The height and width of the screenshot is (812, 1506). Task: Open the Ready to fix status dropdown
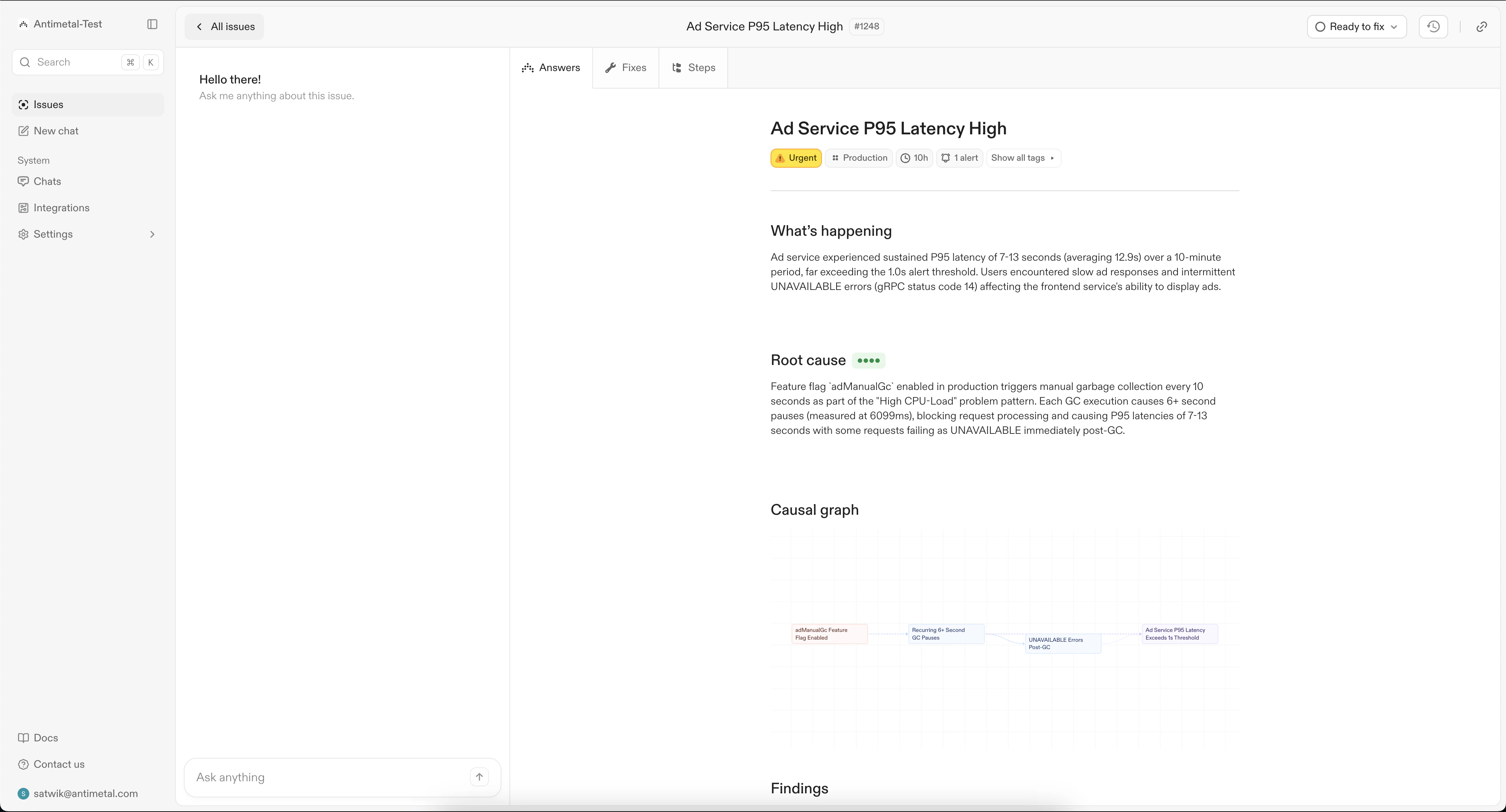click(x=1356, y=26)
